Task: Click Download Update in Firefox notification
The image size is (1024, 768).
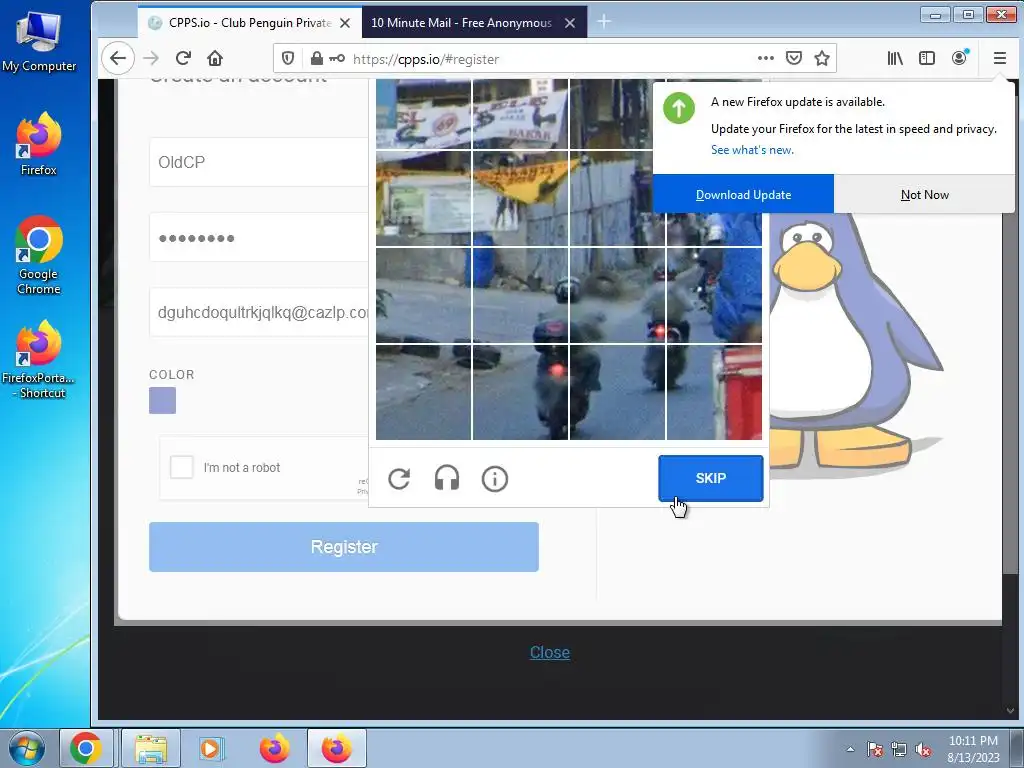Action: 743,195
